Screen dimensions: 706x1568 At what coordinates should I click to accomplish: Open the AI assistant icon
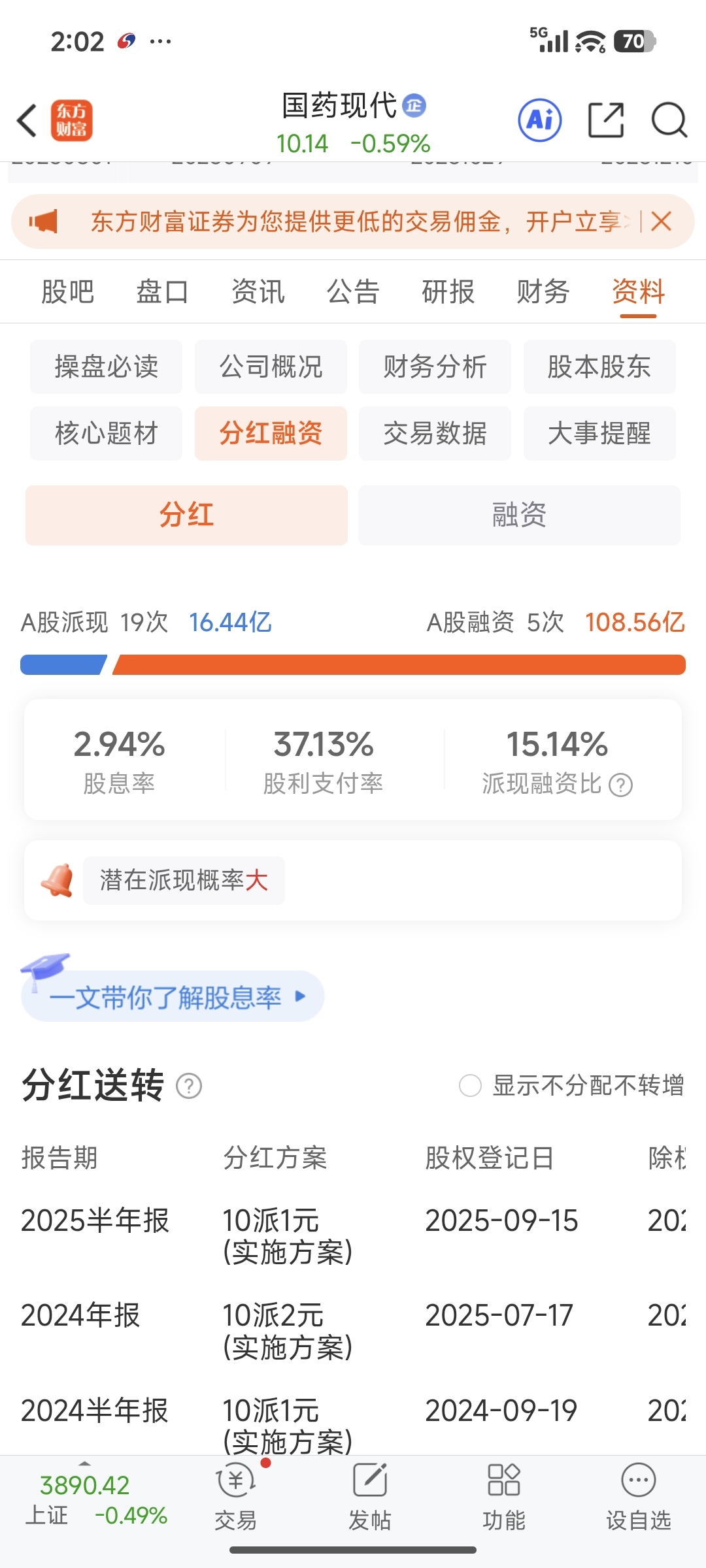539,120
